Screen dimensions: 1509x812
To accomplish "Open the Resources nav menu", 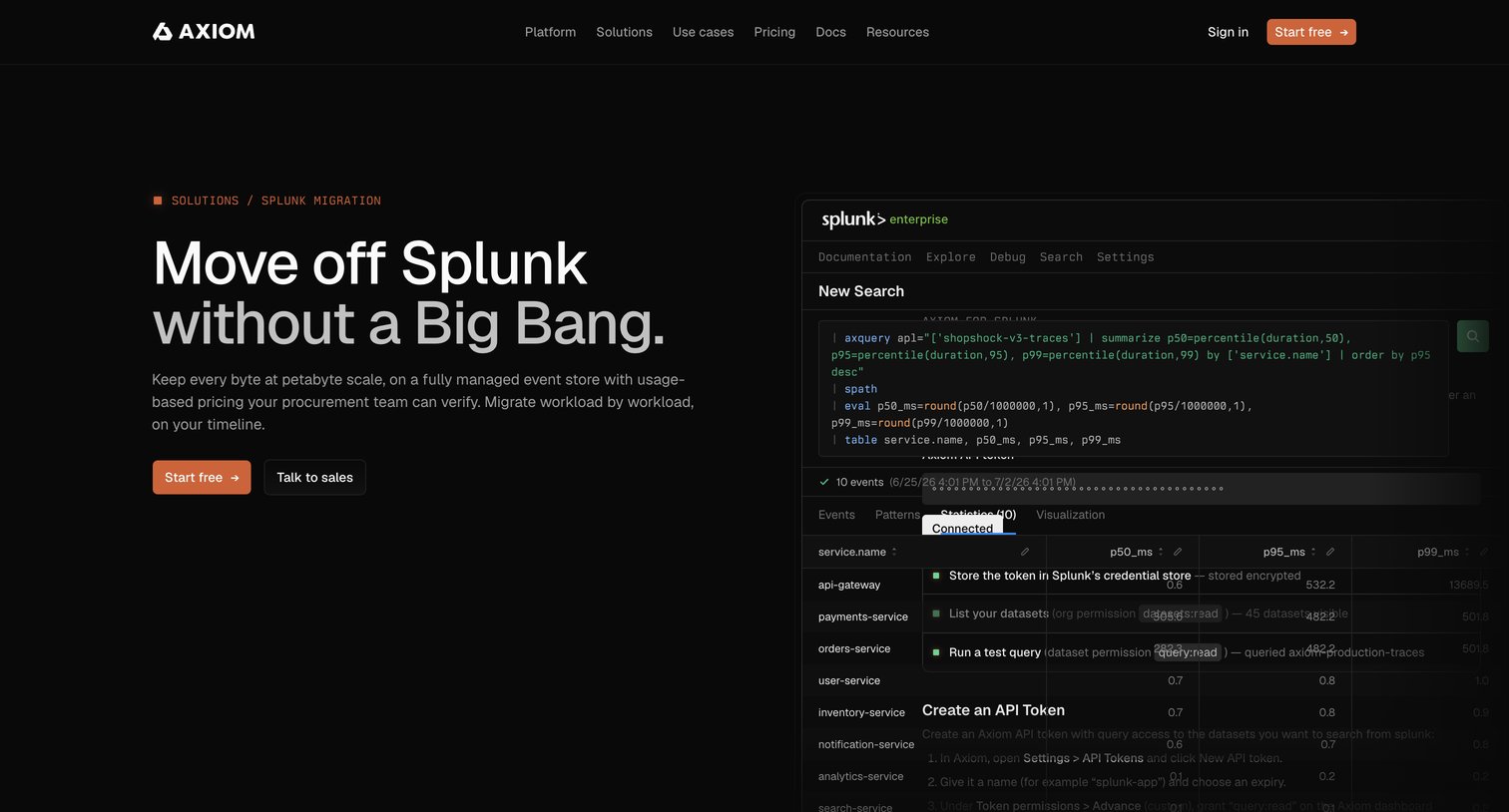I will 897,32.
